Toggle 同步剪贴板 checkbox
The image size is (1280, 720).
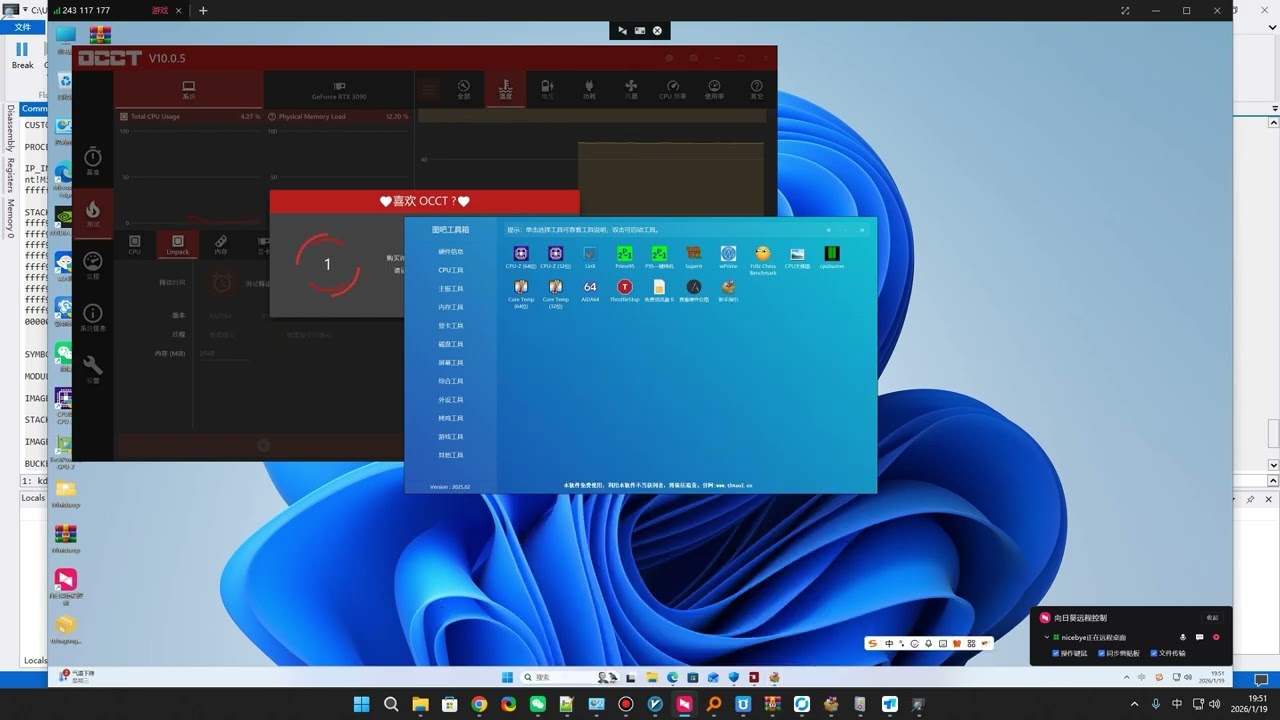pos(1102,653)
